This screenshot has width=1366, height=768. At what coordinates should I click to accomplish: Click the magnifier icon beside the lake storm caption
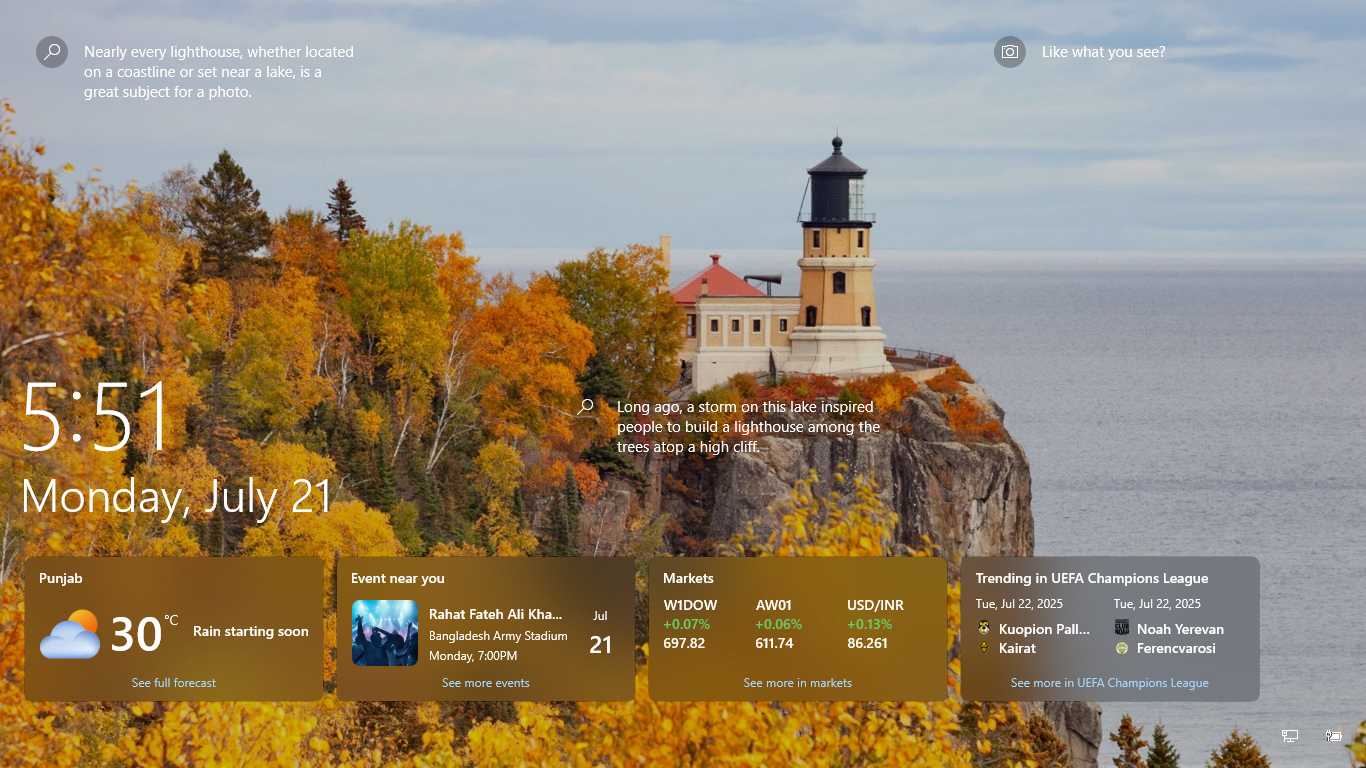(586, 406)
